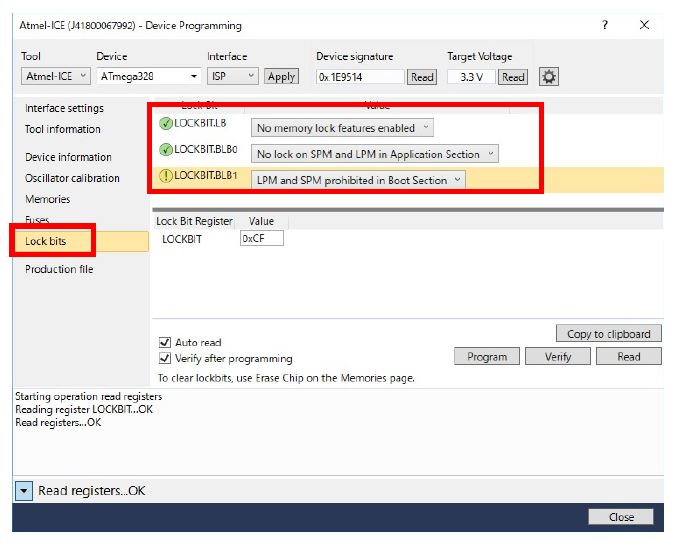Click the help question mark icon
The width and height of the screenshot is (683, 552).
(605, 25)
